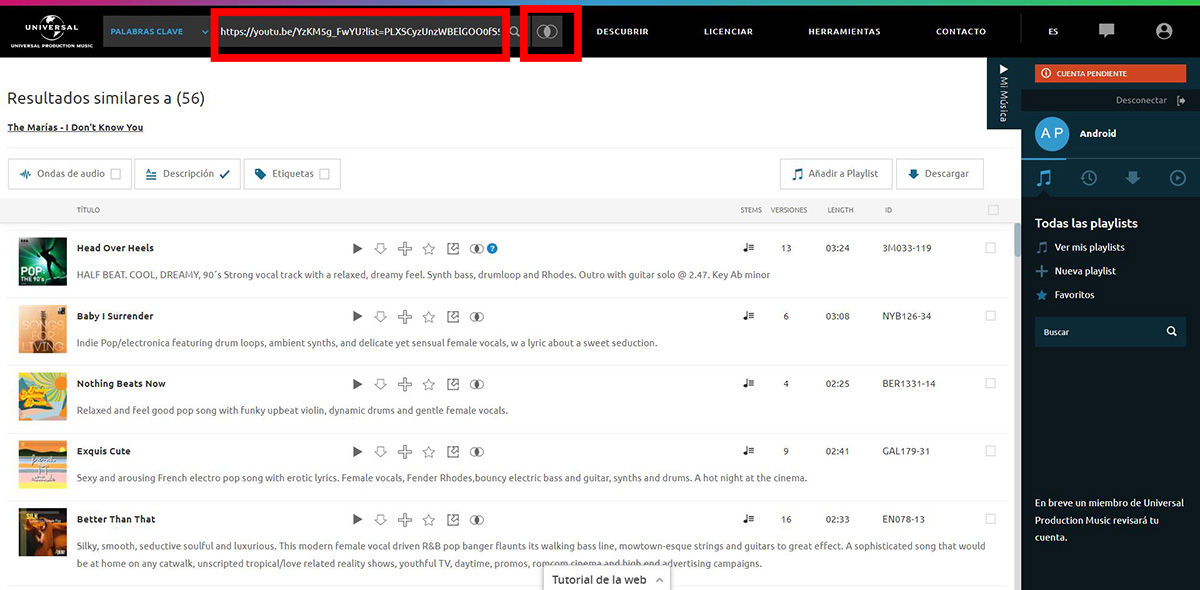Download the track Baby I Surrender
This screenshot has width=1200, height=590.
point(381,316)
